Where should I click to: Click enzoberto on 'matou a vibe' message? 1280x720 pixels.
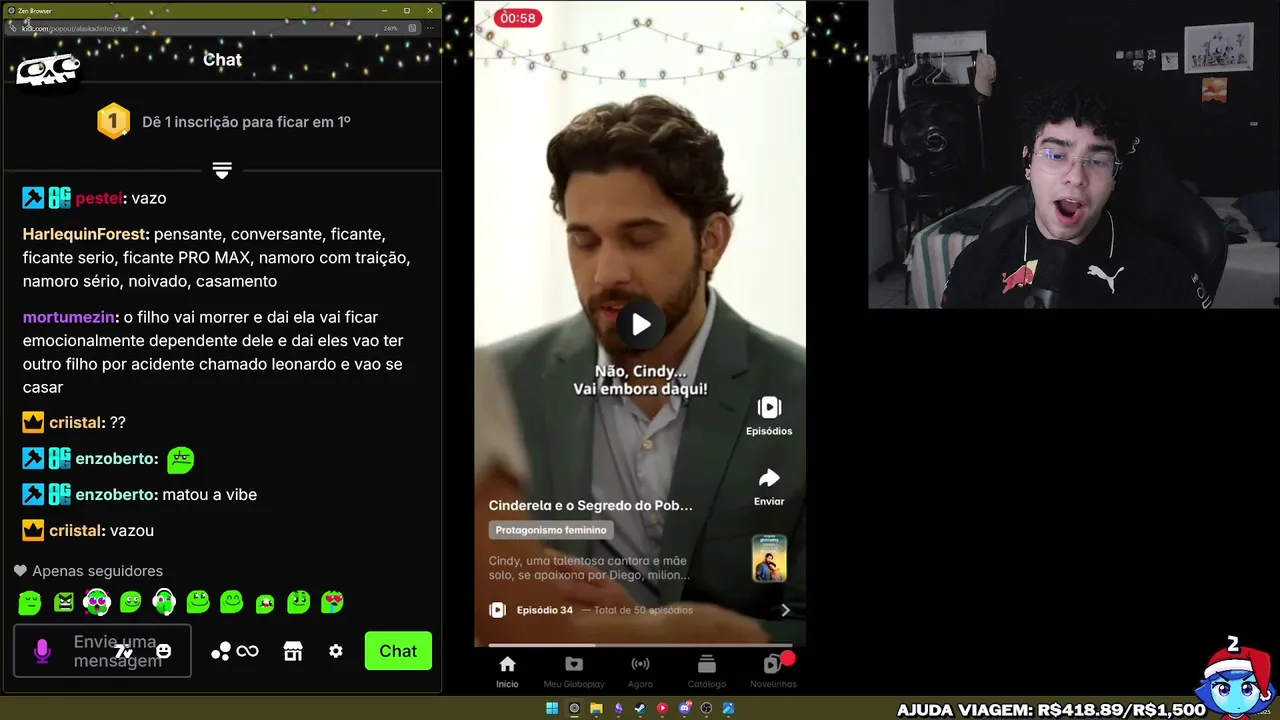click(x=116, y=494)
